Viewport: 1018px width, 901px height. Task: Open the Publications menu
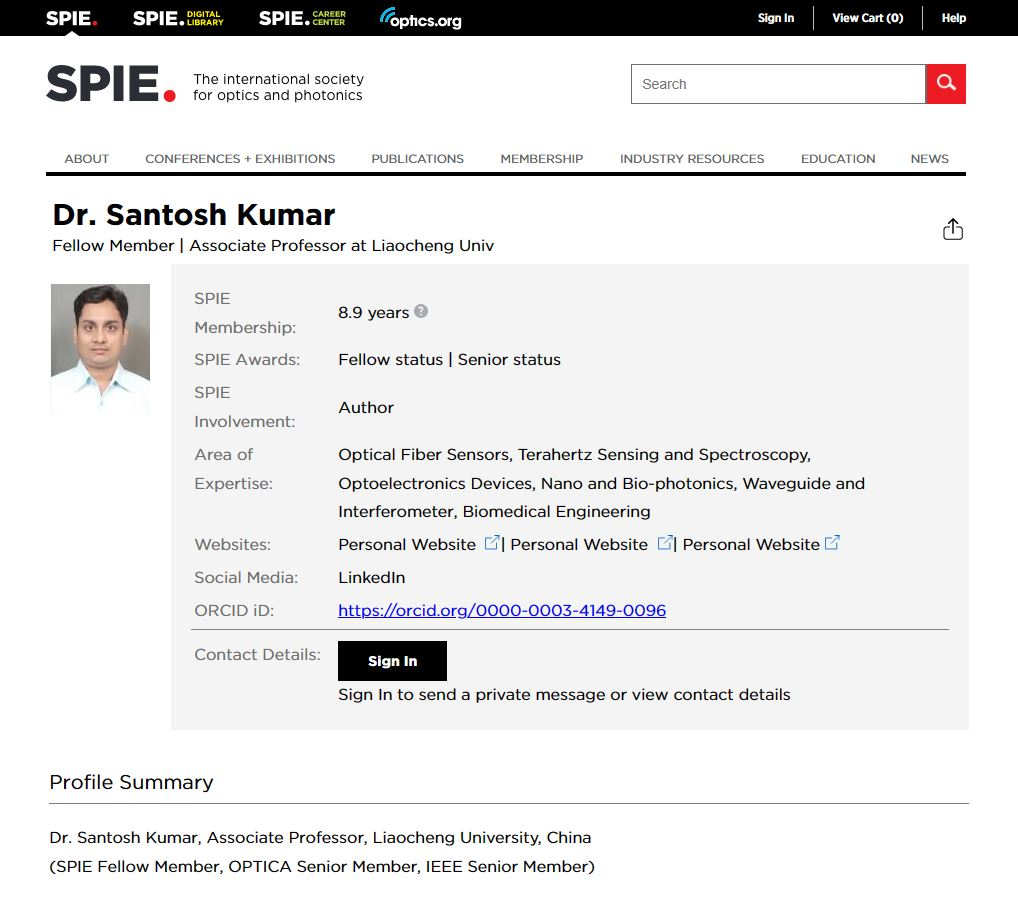click(x=417, y=159)
